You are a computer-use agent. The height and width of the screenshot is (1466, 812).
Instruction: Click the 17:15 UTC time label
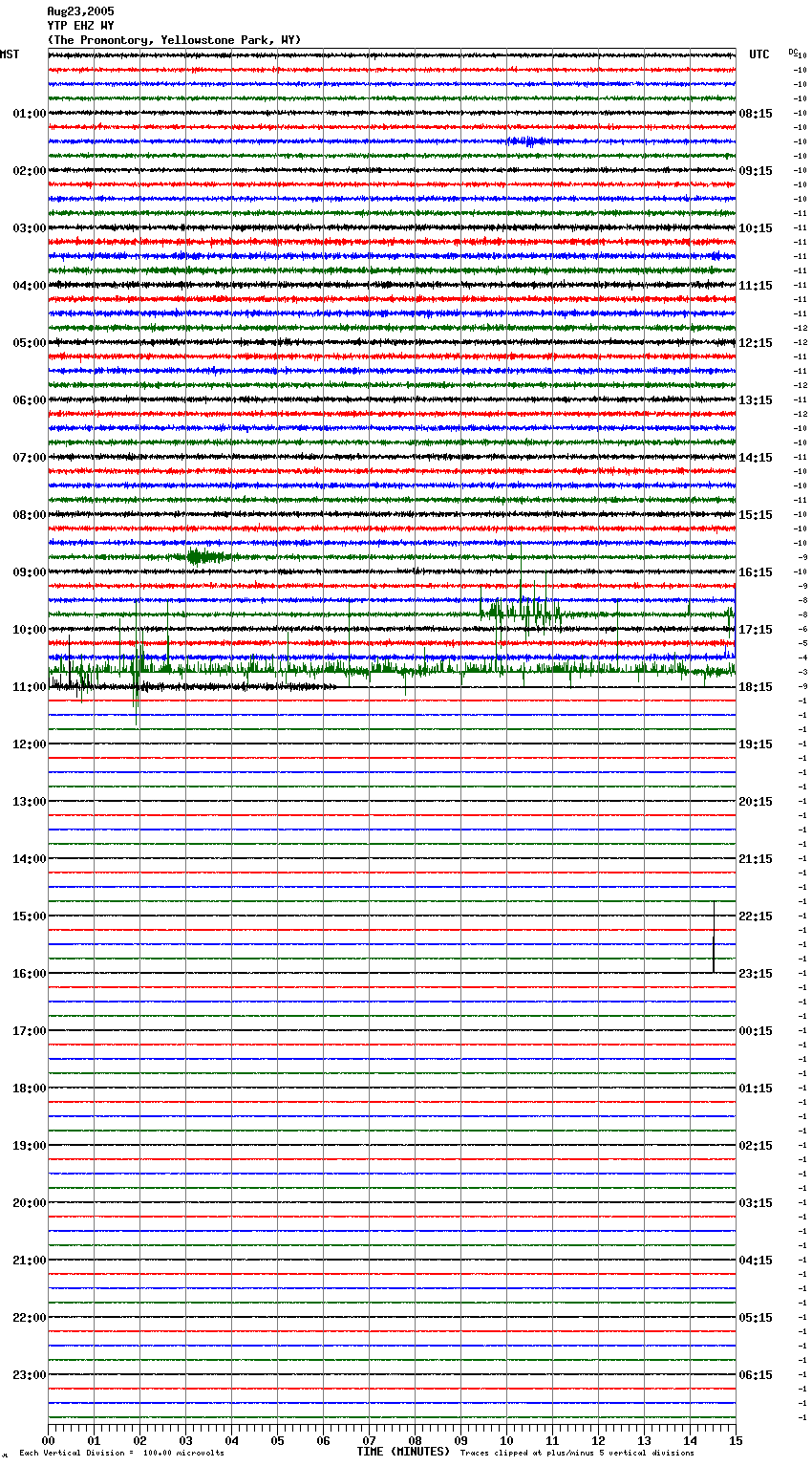point(756,630)
